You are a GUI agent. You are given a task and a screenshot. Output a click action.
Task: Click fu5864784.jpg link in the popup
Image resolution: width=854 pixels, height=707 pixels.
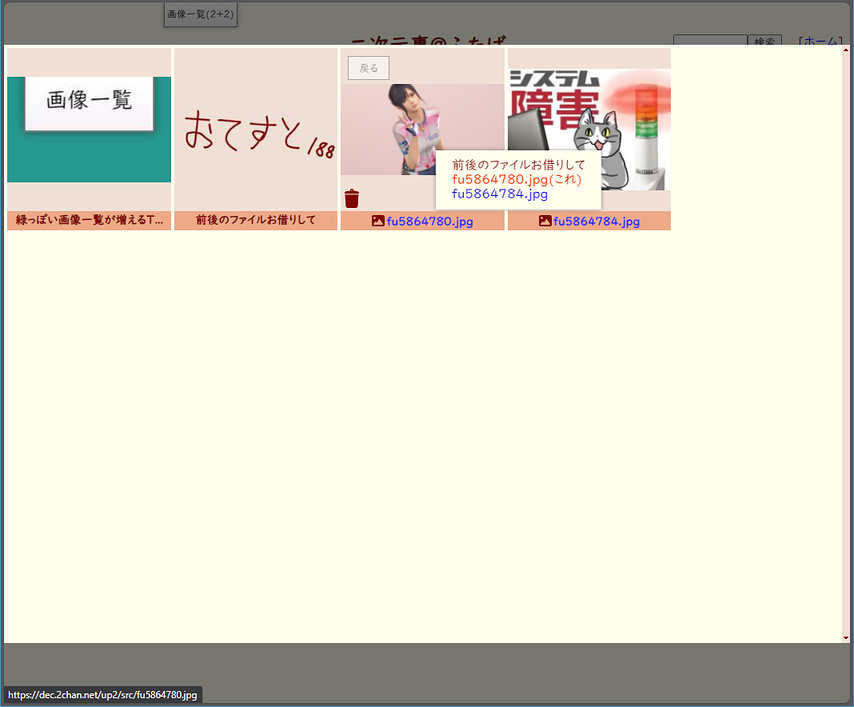tap(499, 194)
